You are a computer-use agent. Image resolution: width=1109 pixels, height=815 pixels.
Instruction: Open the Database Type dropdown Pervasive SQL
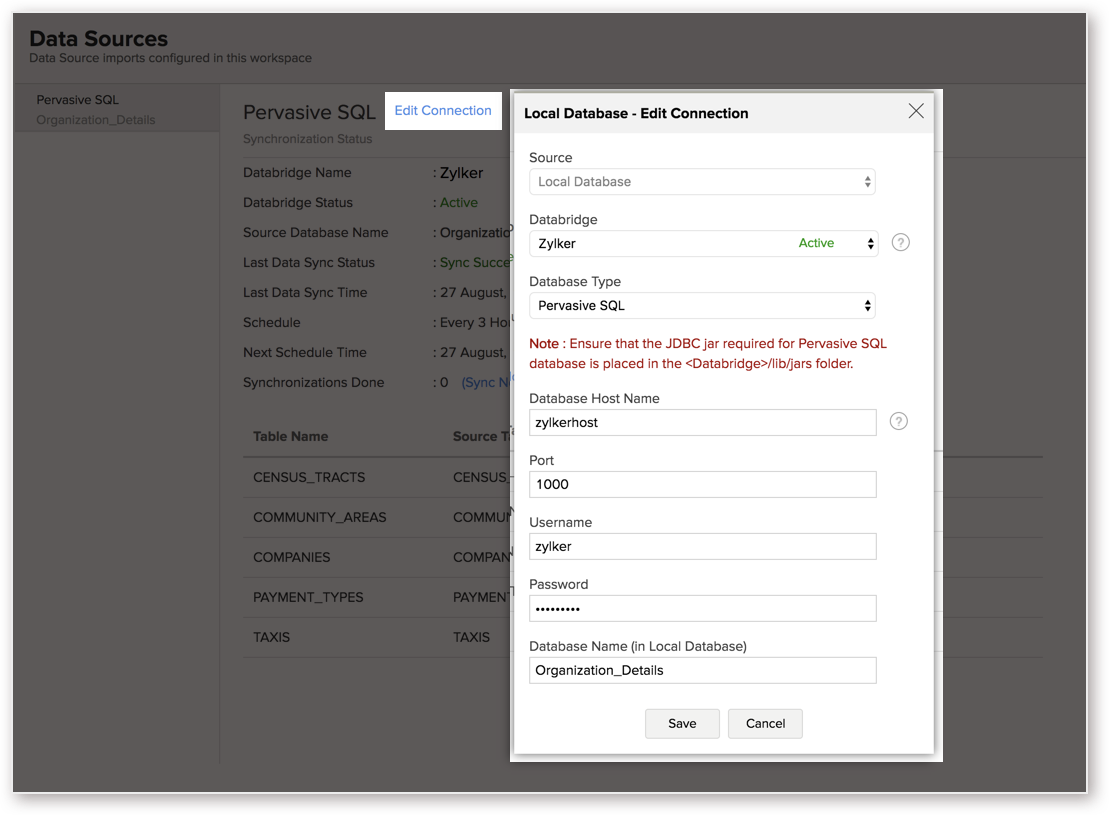click(702, 306)
